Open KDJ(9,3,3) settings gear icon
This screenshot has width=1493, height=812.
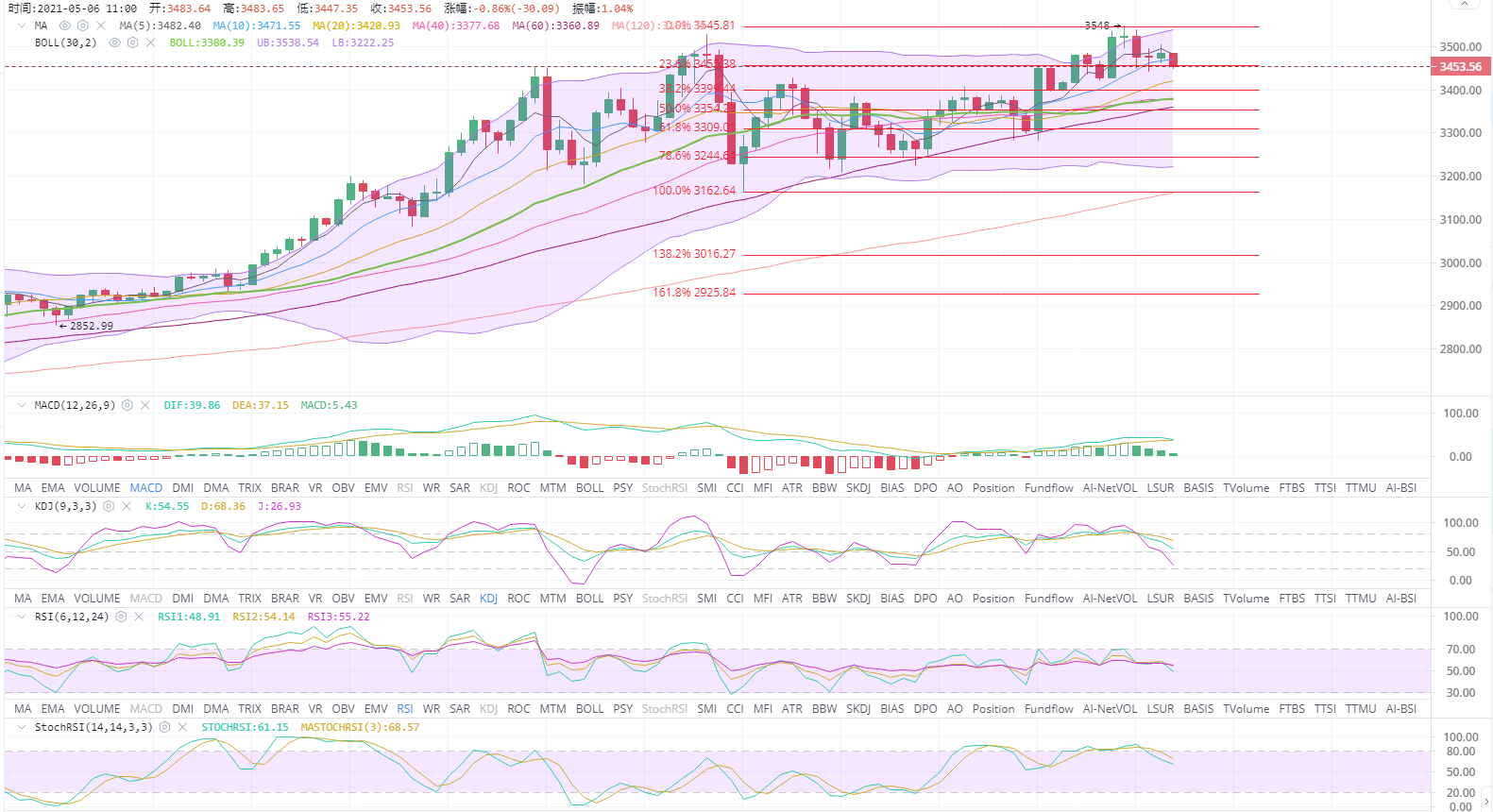109,506
